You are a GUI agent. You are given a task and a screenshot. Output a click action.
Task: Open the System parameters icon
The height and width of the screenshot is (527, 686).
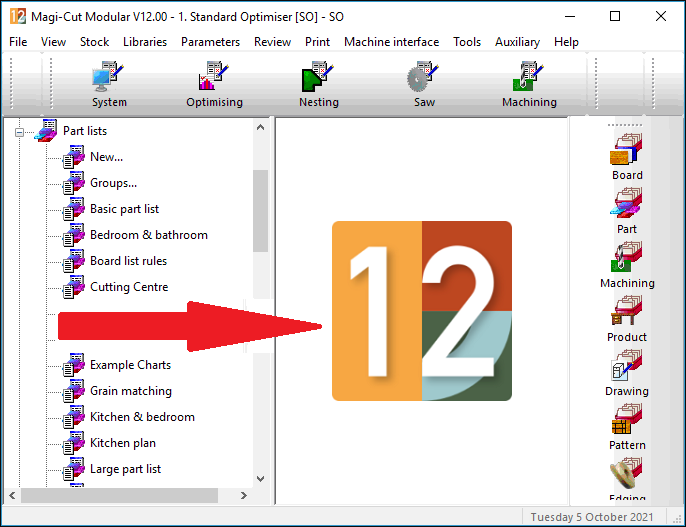108,77
